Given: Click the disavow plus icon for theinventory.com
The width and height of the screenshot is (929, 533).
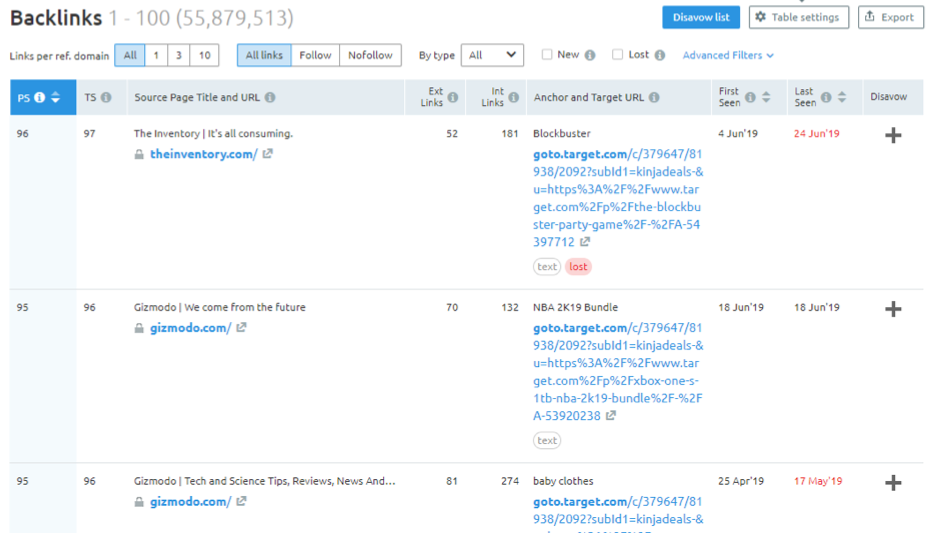Looking at the screenshot, I should coord(893,135).
